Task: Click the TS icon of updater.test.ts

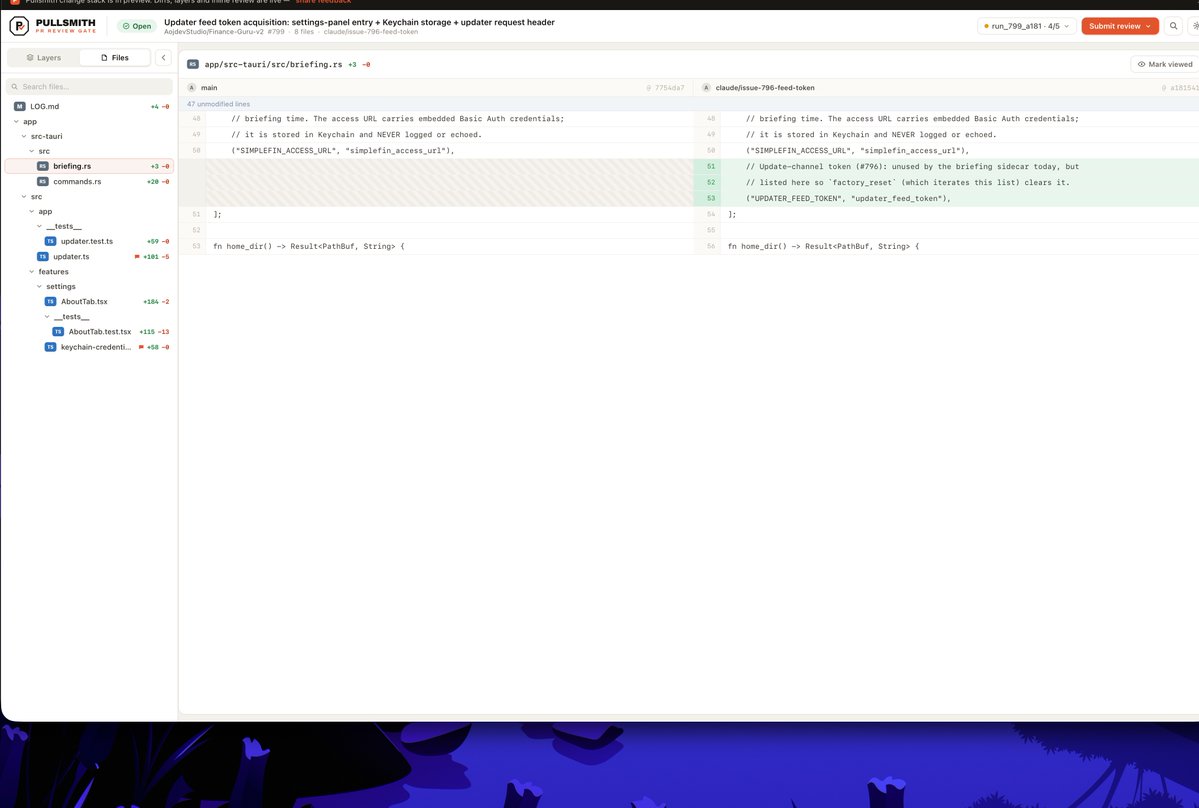Action: pos(50,242)
